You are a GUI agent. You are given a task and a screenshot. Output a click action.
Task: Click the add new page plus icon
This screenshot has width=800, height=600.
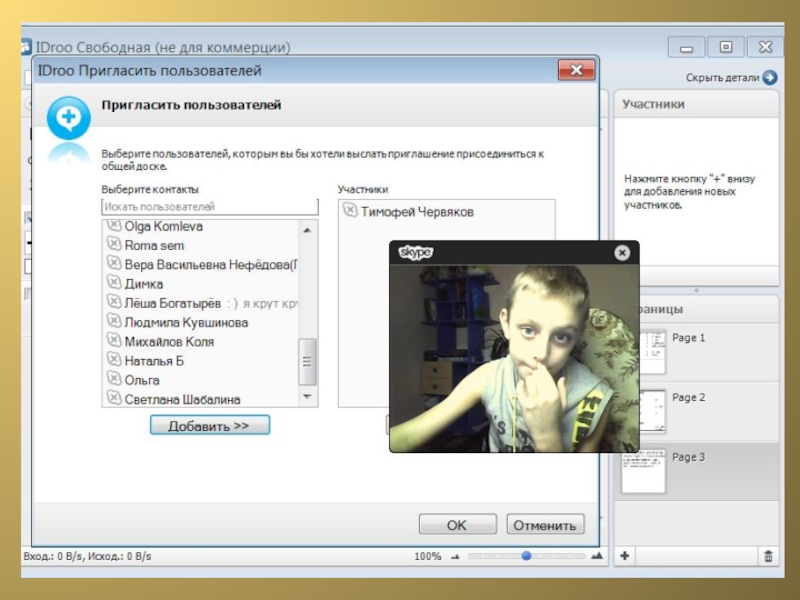pos(624,556)
